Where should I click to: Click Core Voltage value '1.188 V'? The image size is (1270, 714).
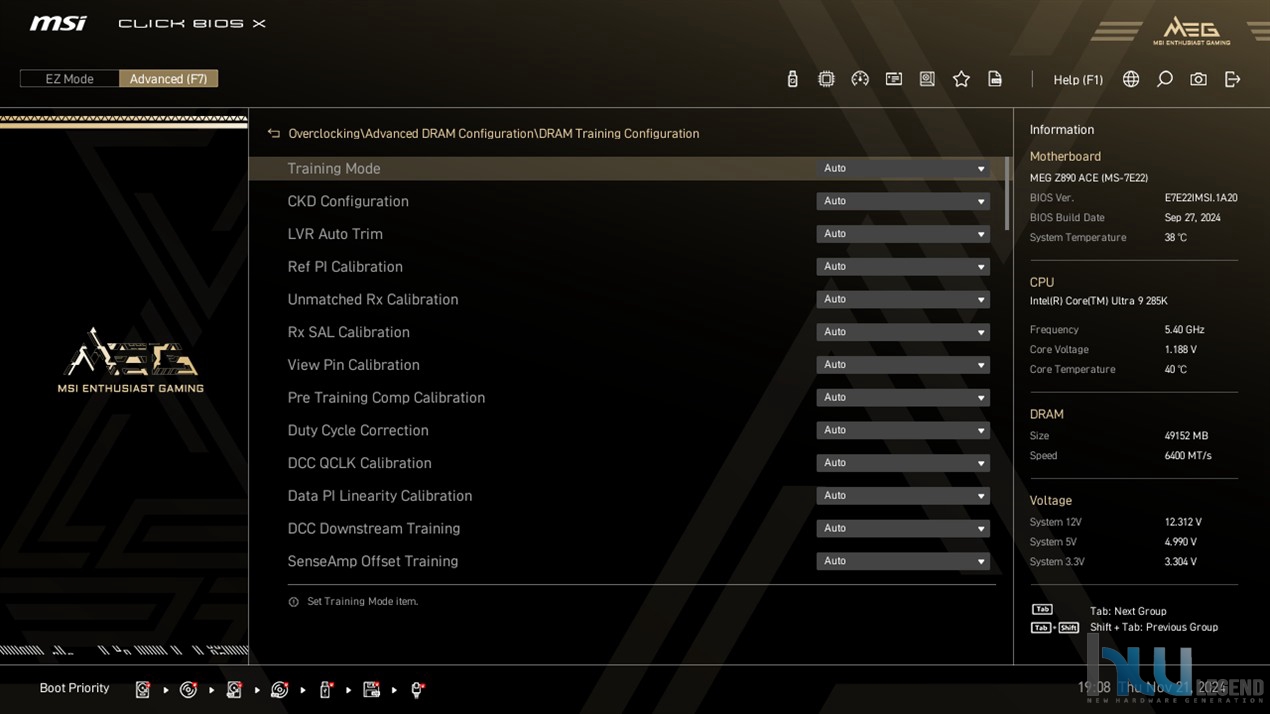pos(1181,350)
